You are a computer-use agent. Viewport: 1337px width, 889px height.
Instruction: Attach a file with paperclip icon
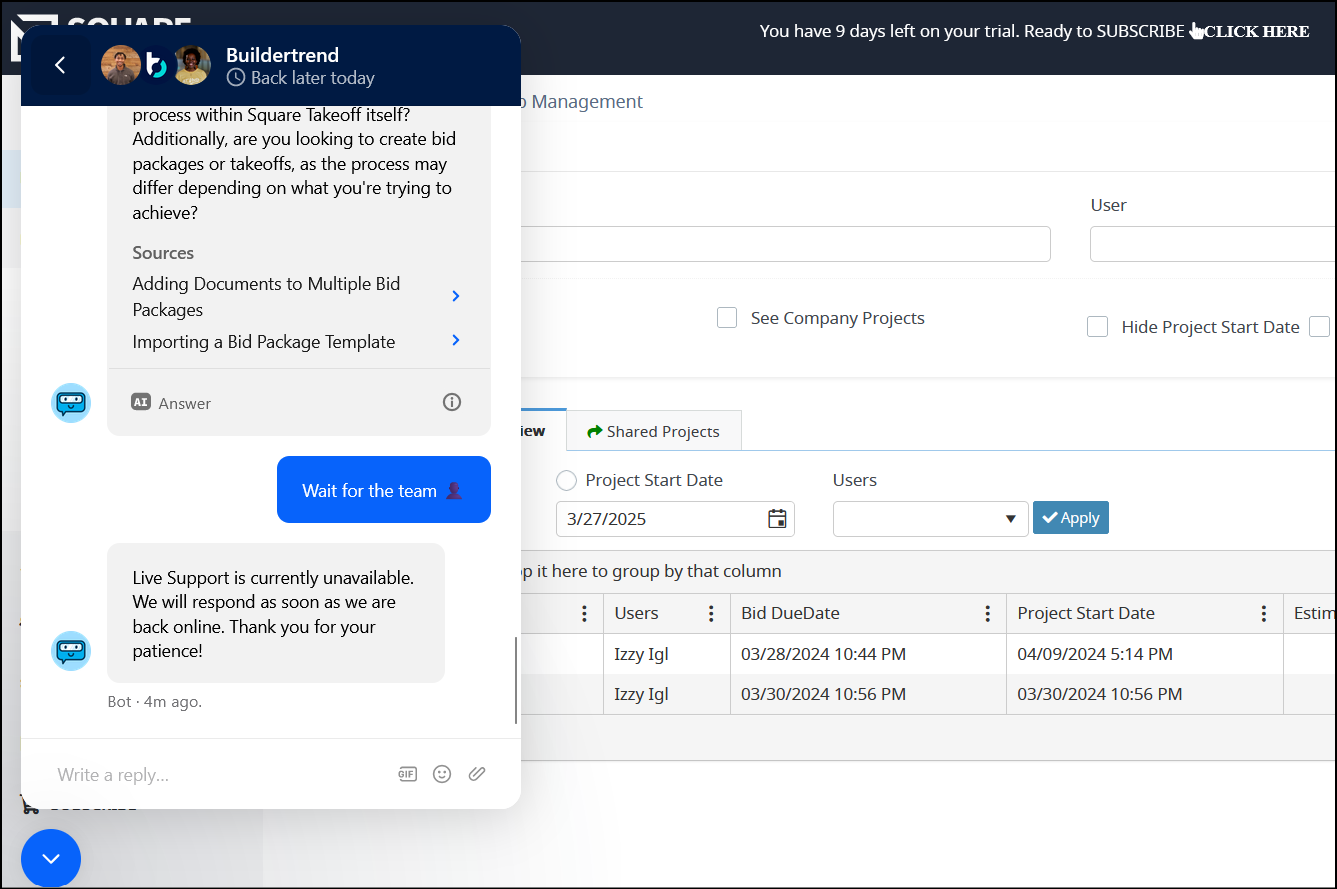[477, 774]
